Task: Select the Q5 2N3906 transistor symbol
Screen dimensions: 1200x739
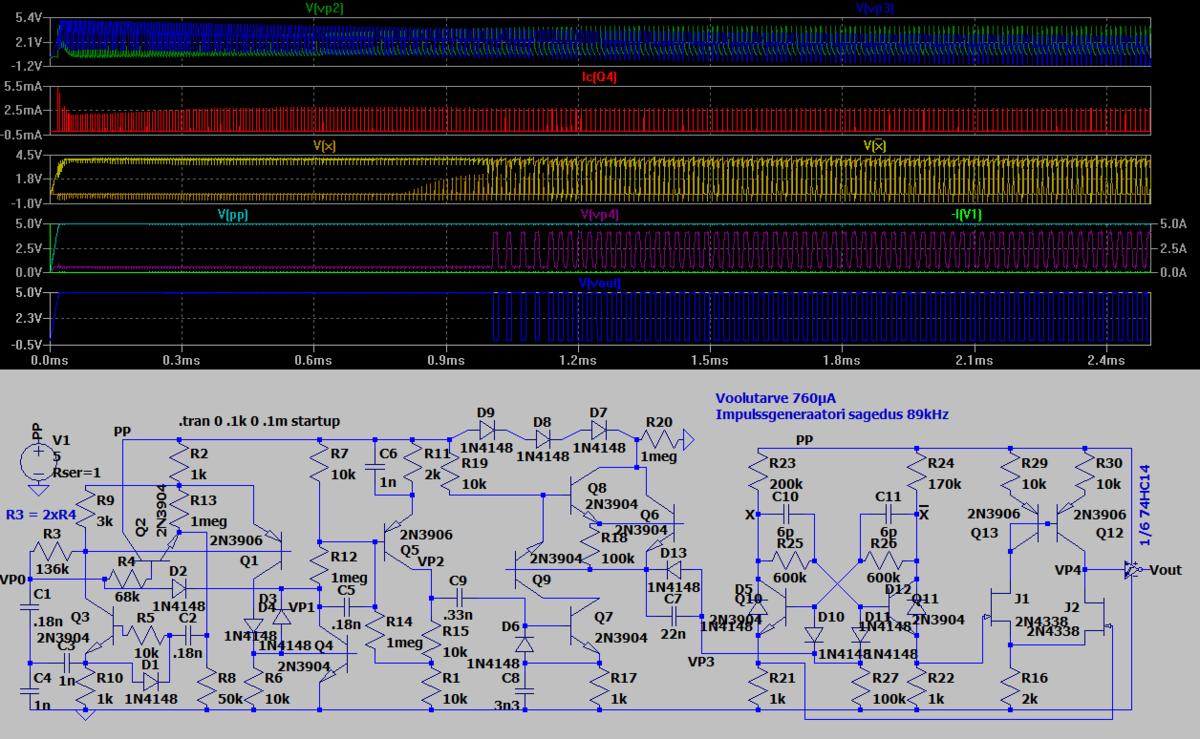Action: [x=390, y=540]
